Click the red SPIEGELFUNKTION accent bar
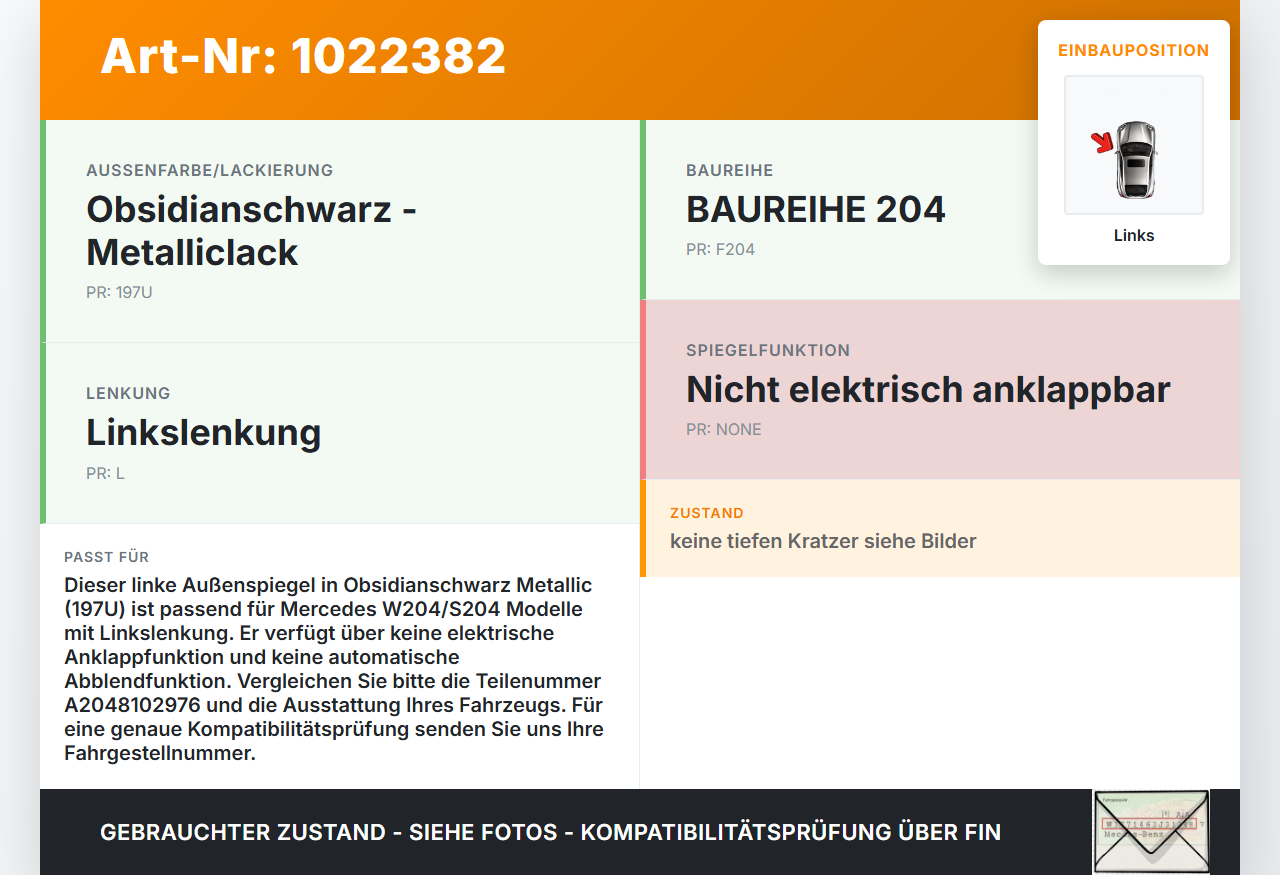Viewport: 1280px width, 875px height. click(645, 388)
